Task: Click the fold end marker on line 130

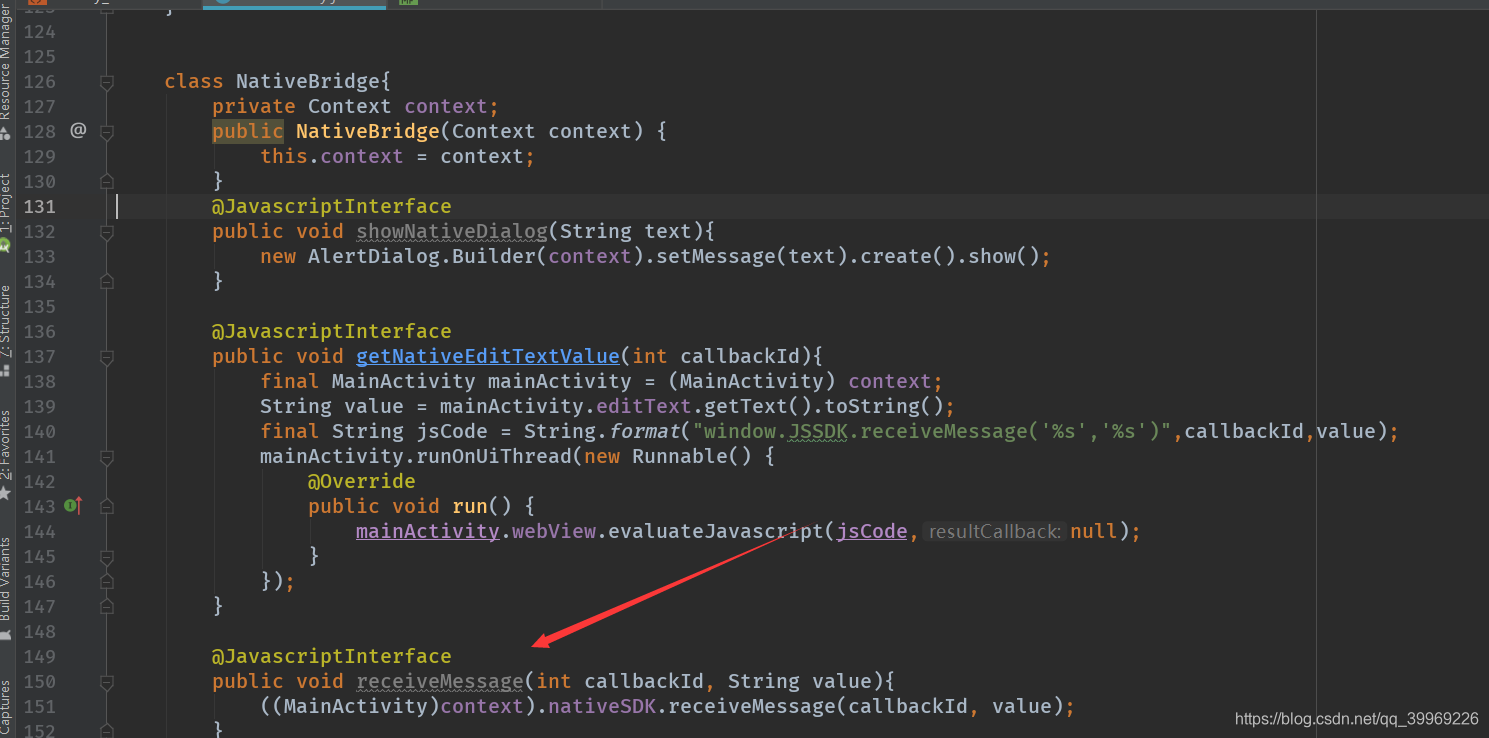Action: [107, 182]
